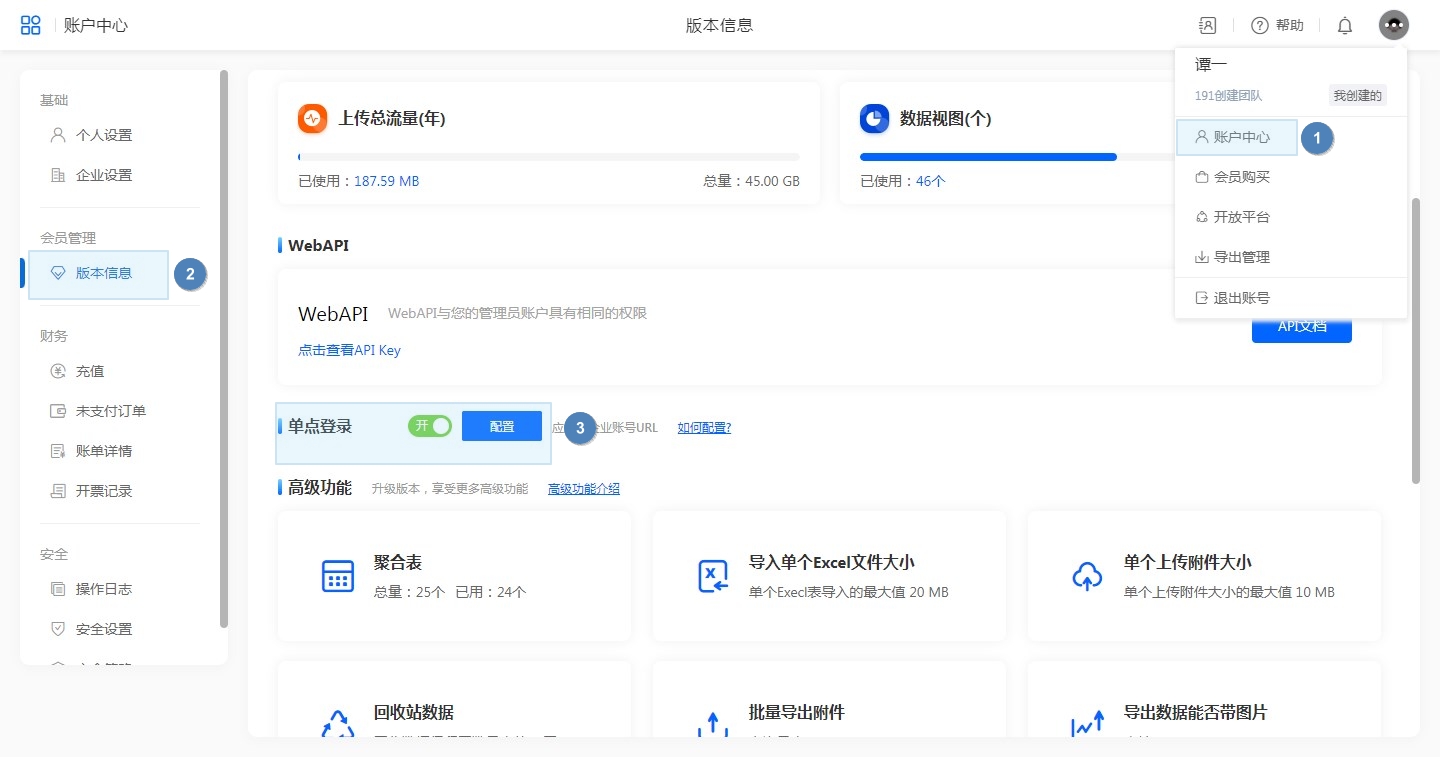Click the 数据视图 pie chart icon
Viewport: 1440px width, 757px height.
(875, 119)
